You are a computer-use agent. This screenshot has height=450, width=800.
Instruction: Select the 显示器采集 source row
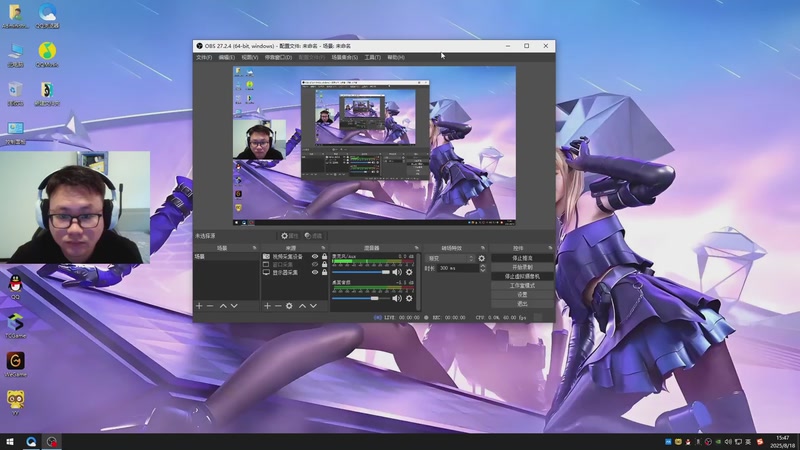point(295,272)
